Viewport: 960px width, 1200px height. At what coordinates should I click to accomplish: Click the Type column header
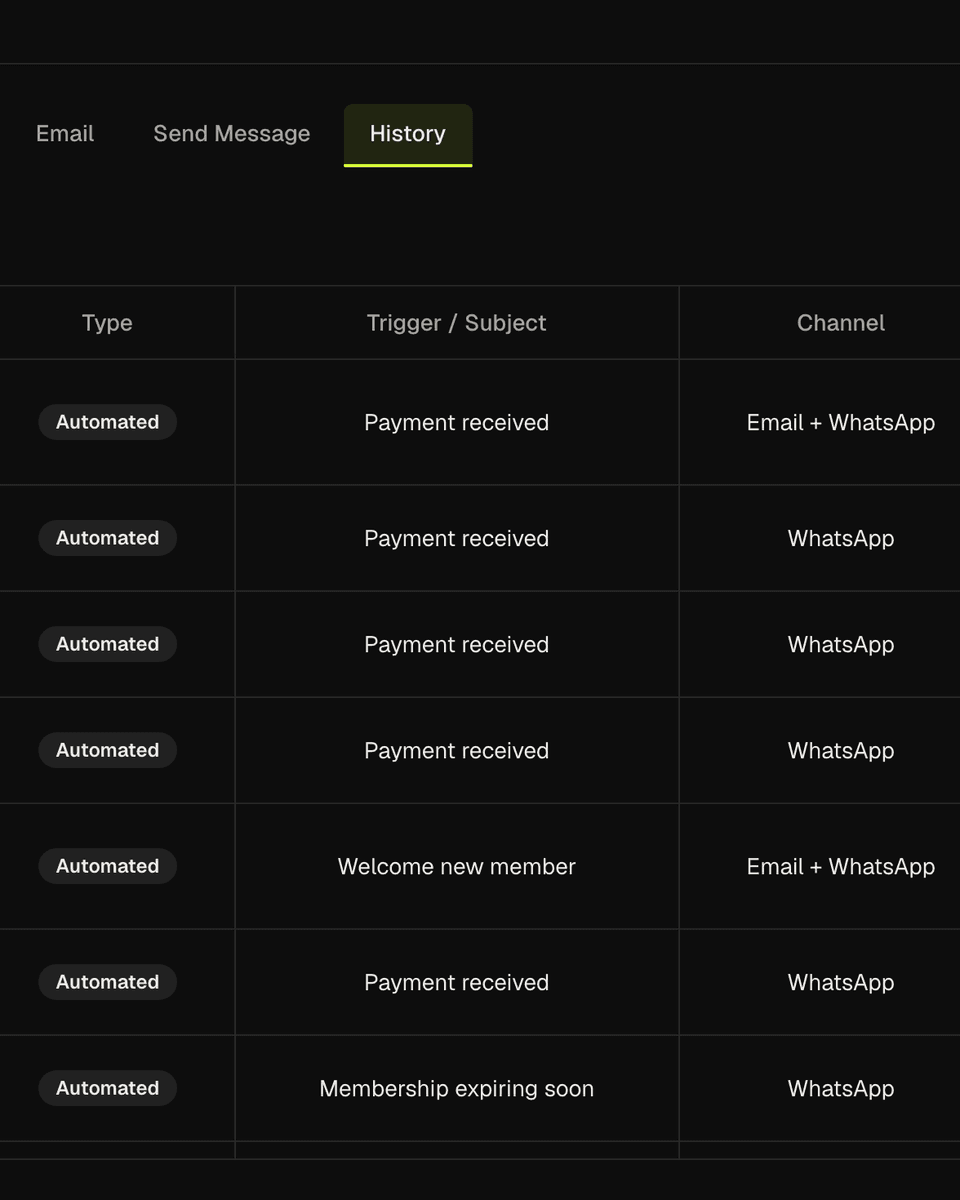point(107,323)
